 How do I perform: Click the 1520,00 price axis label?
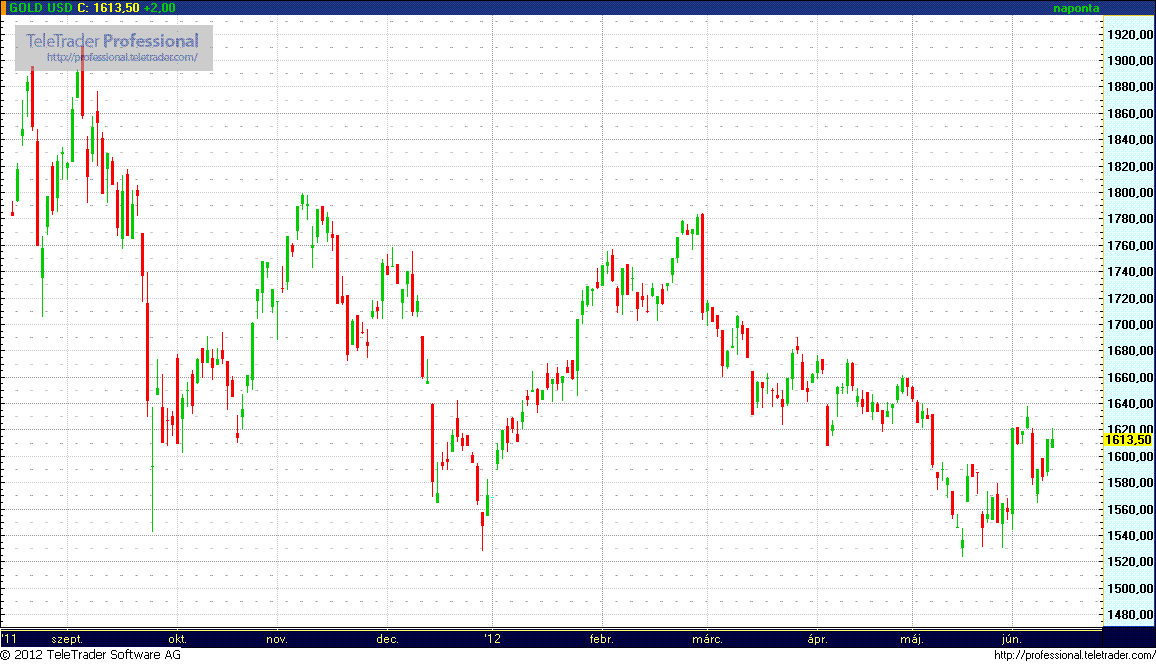tap(1130, 562)
